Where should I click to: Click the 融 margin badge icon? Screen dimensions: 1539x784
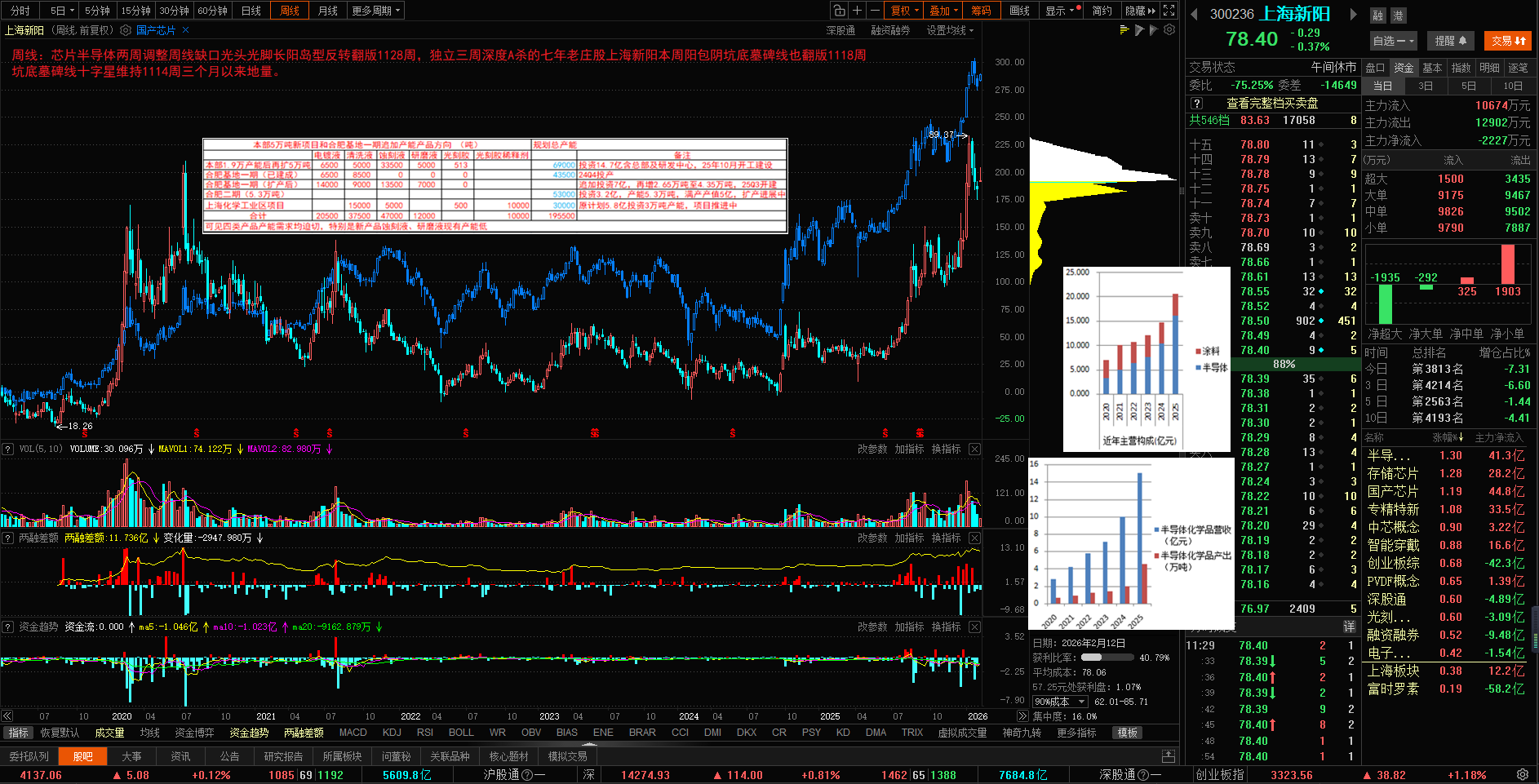point(1377,16)
